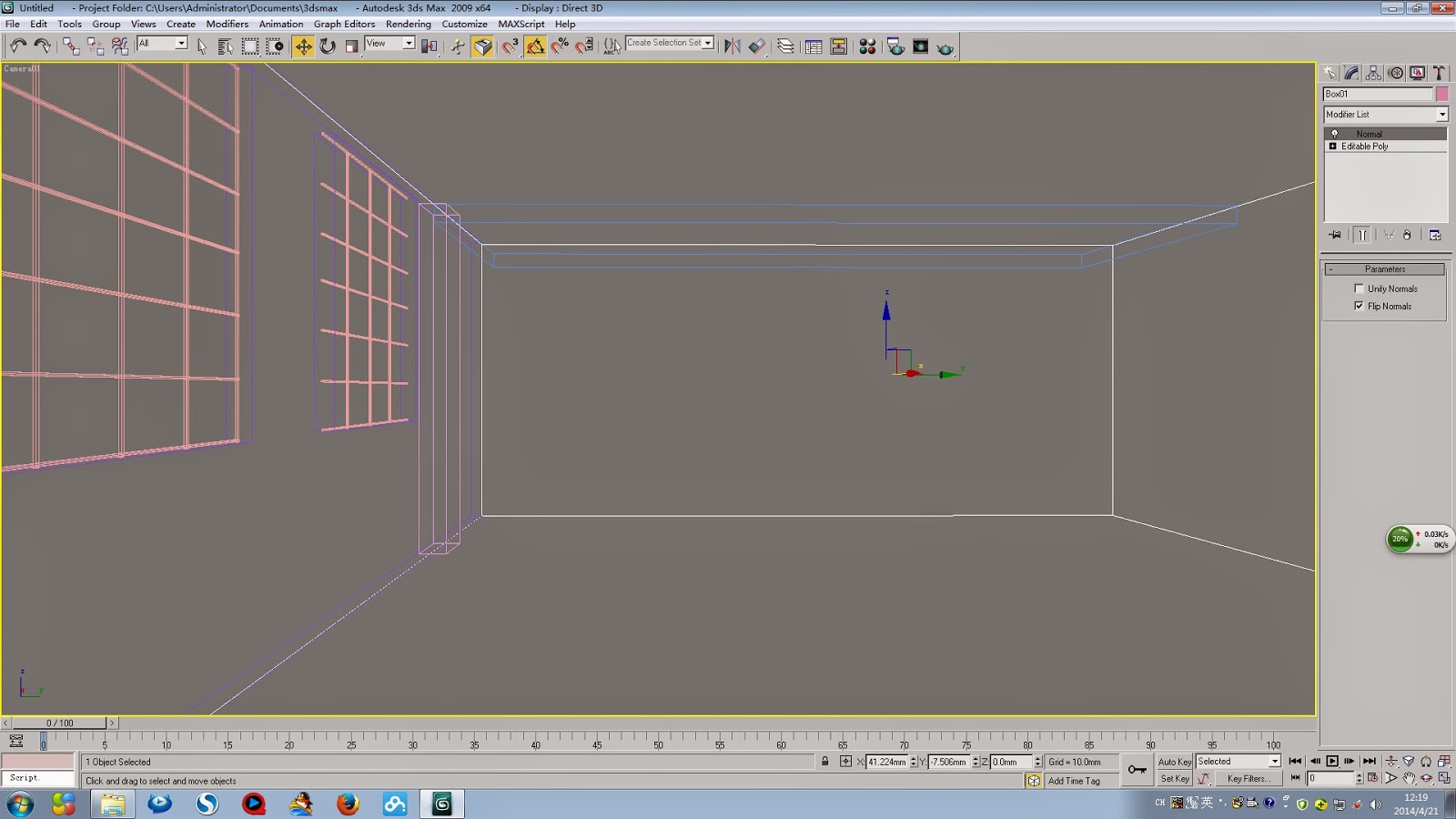Open the Use Pivot Point Center flyout
Viewport: 1456px width, 819px height.
(430, 46)
